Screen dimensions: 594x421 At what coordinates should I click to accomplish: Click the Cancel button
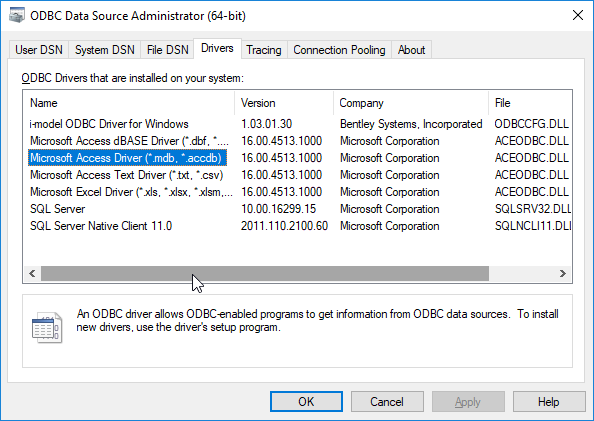(387, 402)
